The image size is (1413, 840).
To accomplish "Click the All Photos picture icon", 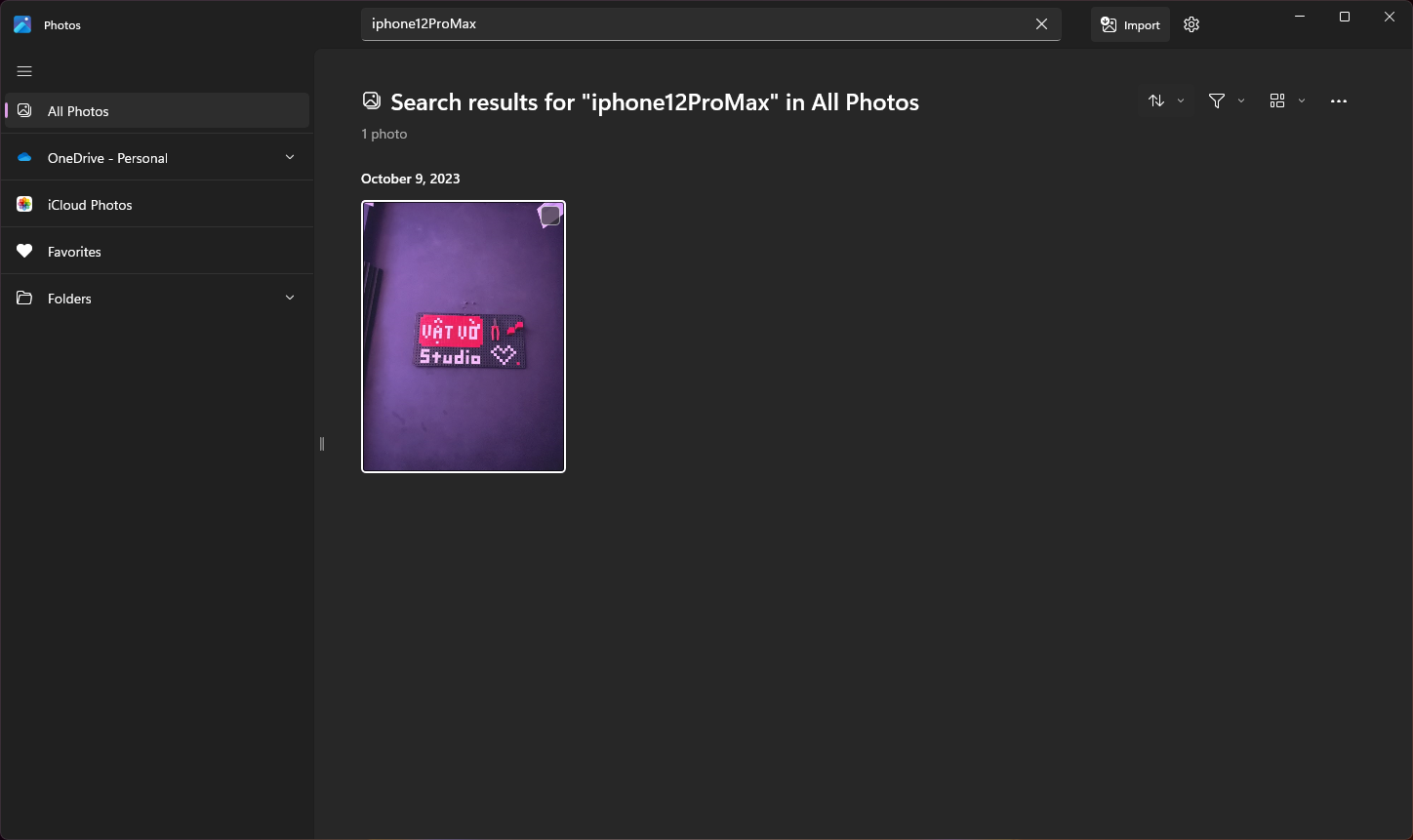I will (x=24, y=111).
